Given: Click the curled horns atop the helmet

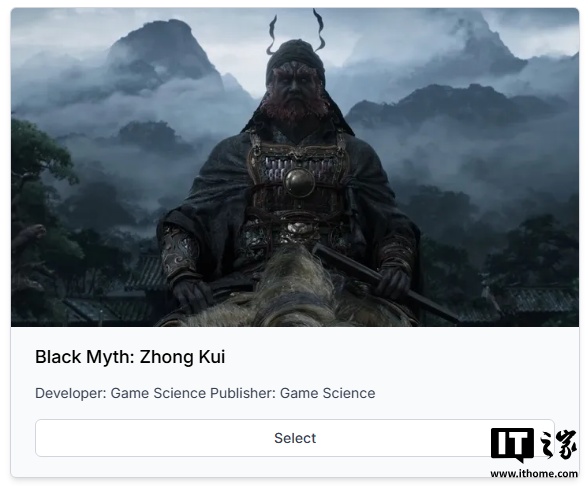Looking at the screenshot, I should point(296,32).
